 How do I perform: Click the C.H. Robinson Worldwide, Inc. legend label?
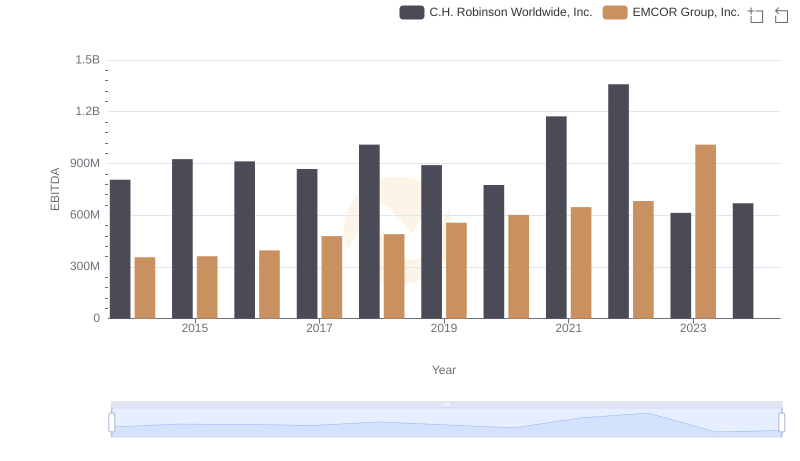[511, 12]
